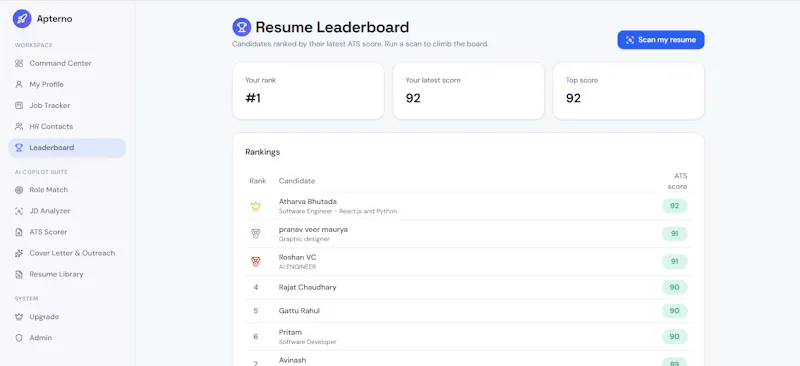Click the JD Analyzer scan icon
This screenshot has height=366, width=800.
tap(19, 211)
